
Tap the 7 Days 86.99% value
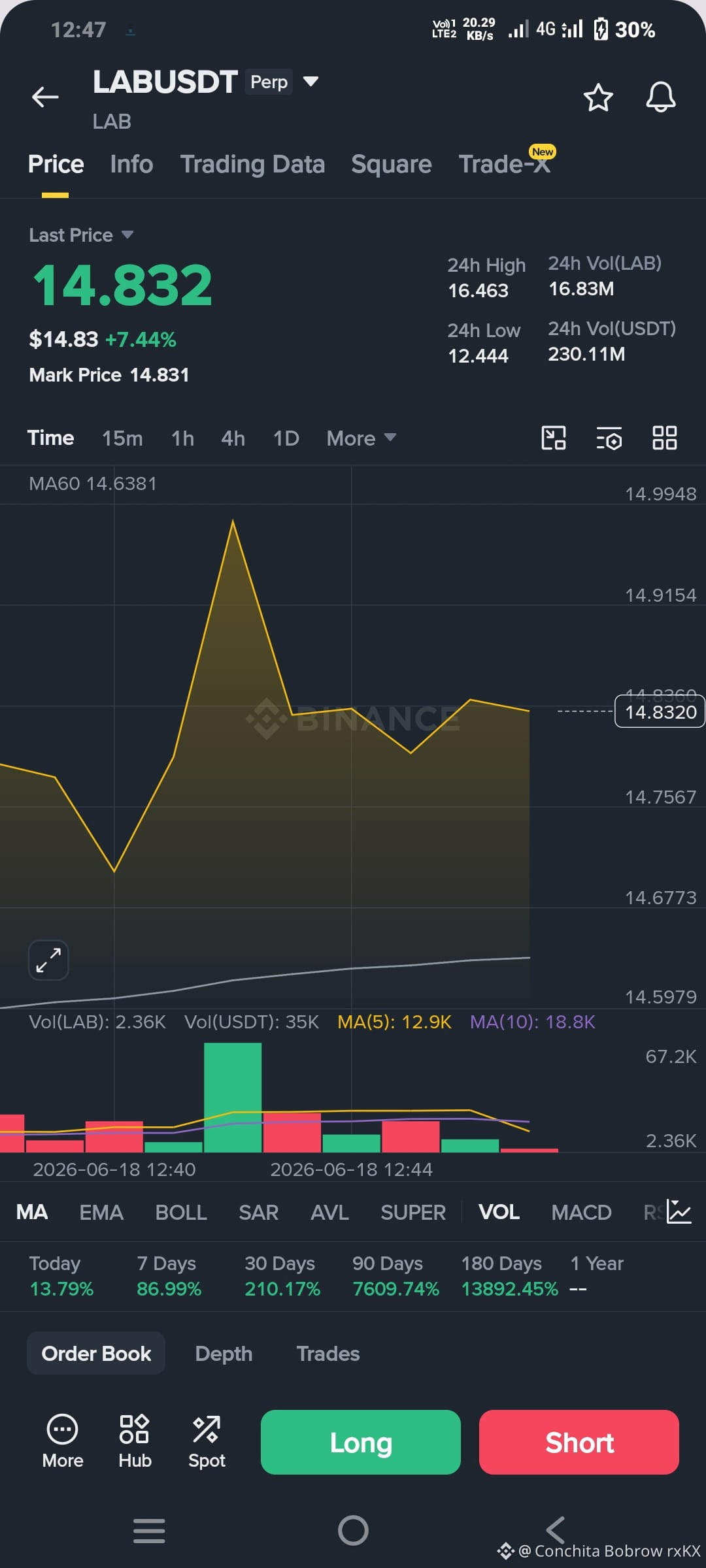pos(169,1289)
